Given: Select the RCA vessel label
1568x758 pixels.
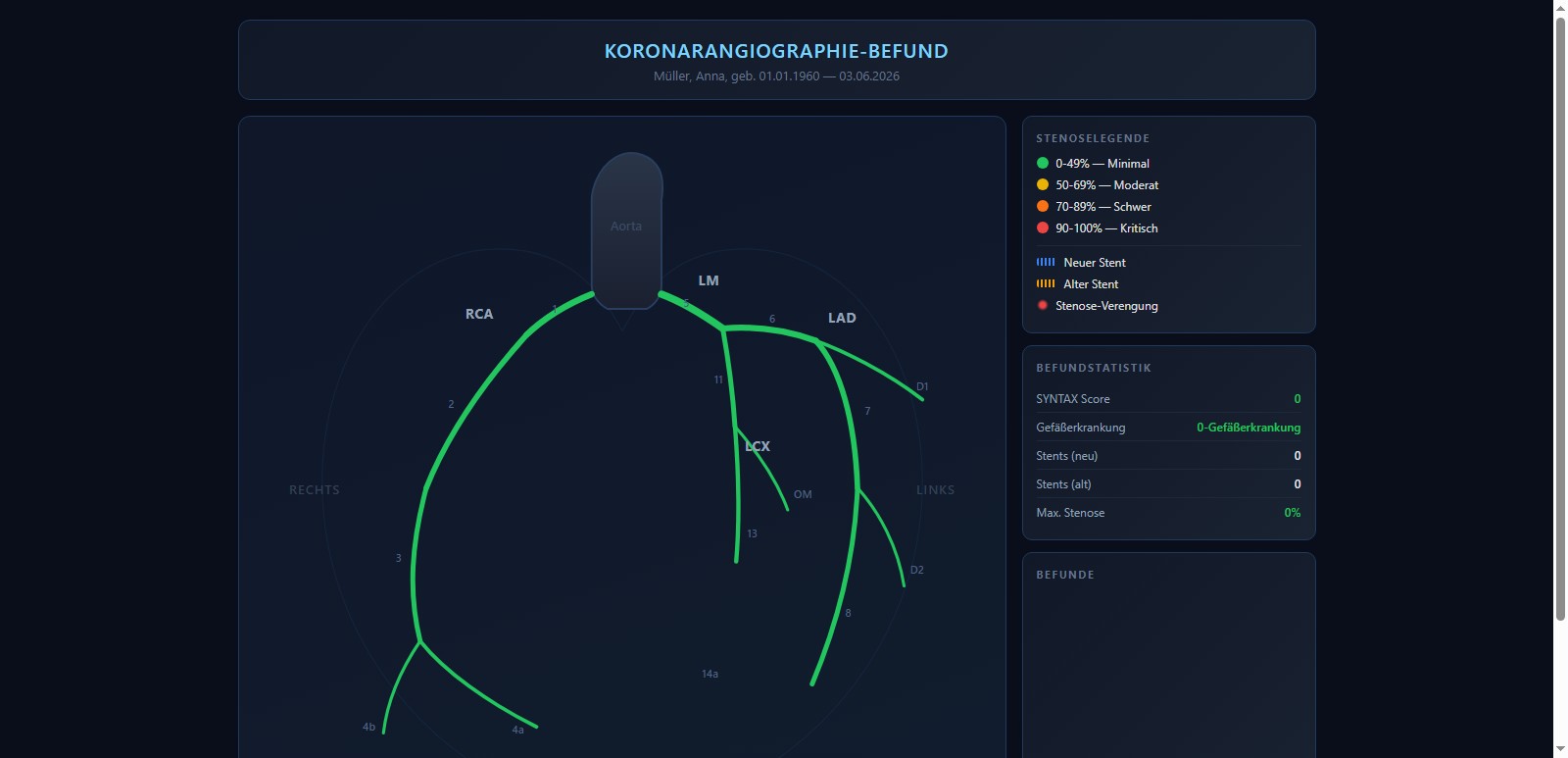Looking at the screenshot, I should pyautogui.click(x=479, y=314).
